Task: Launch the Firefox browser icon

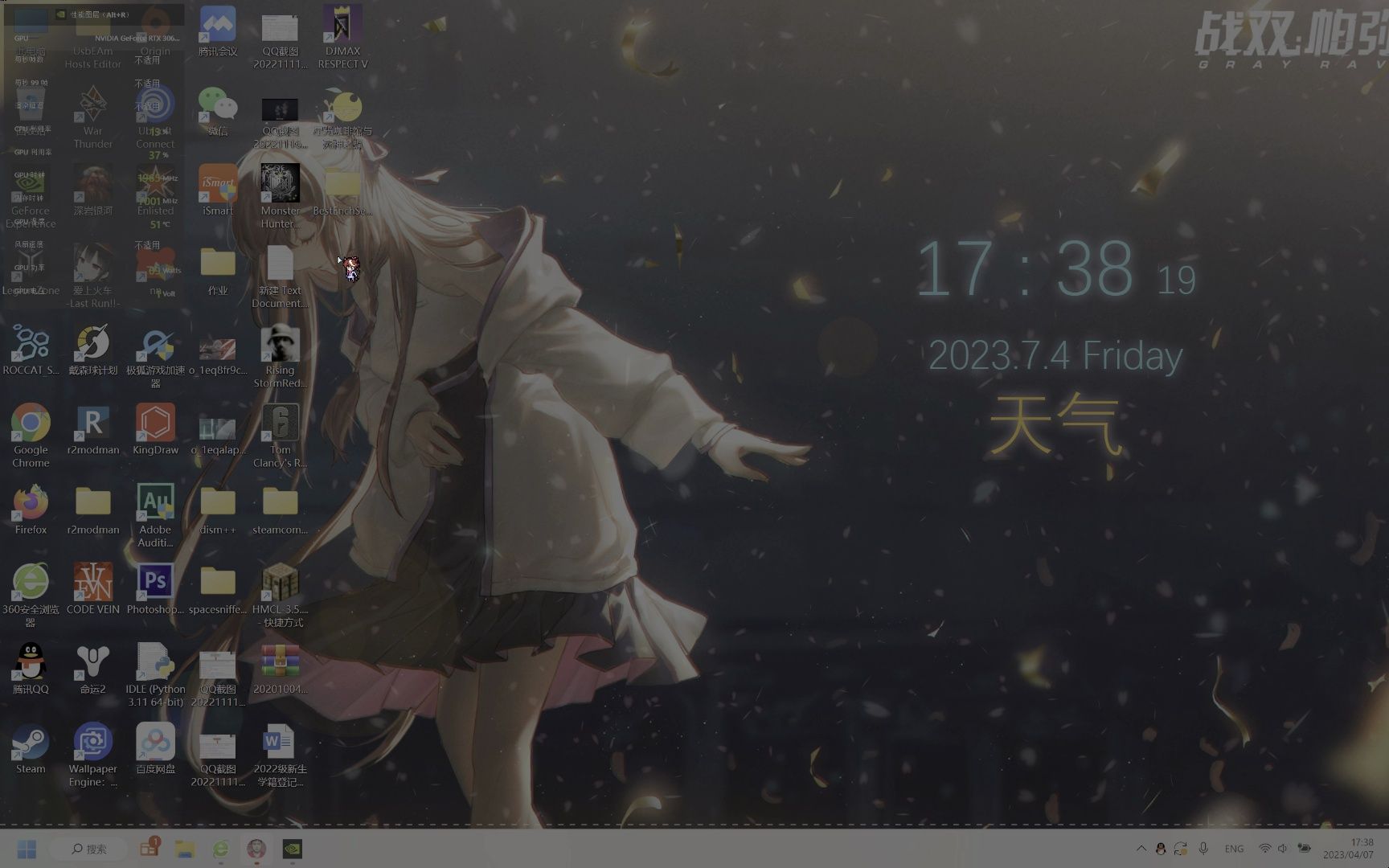Action: click(x=31, y=503)
